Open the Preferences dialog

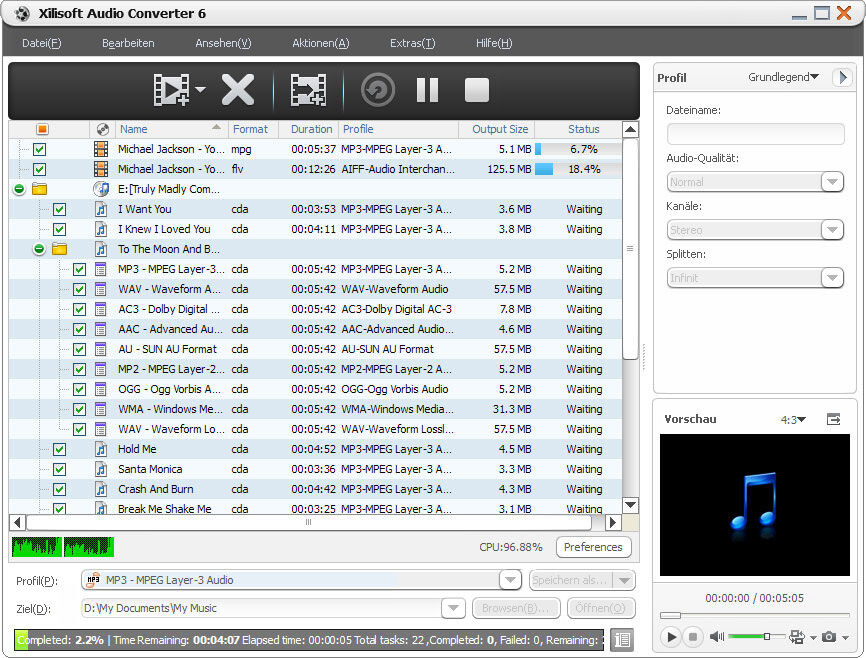[x=593, y=547]
